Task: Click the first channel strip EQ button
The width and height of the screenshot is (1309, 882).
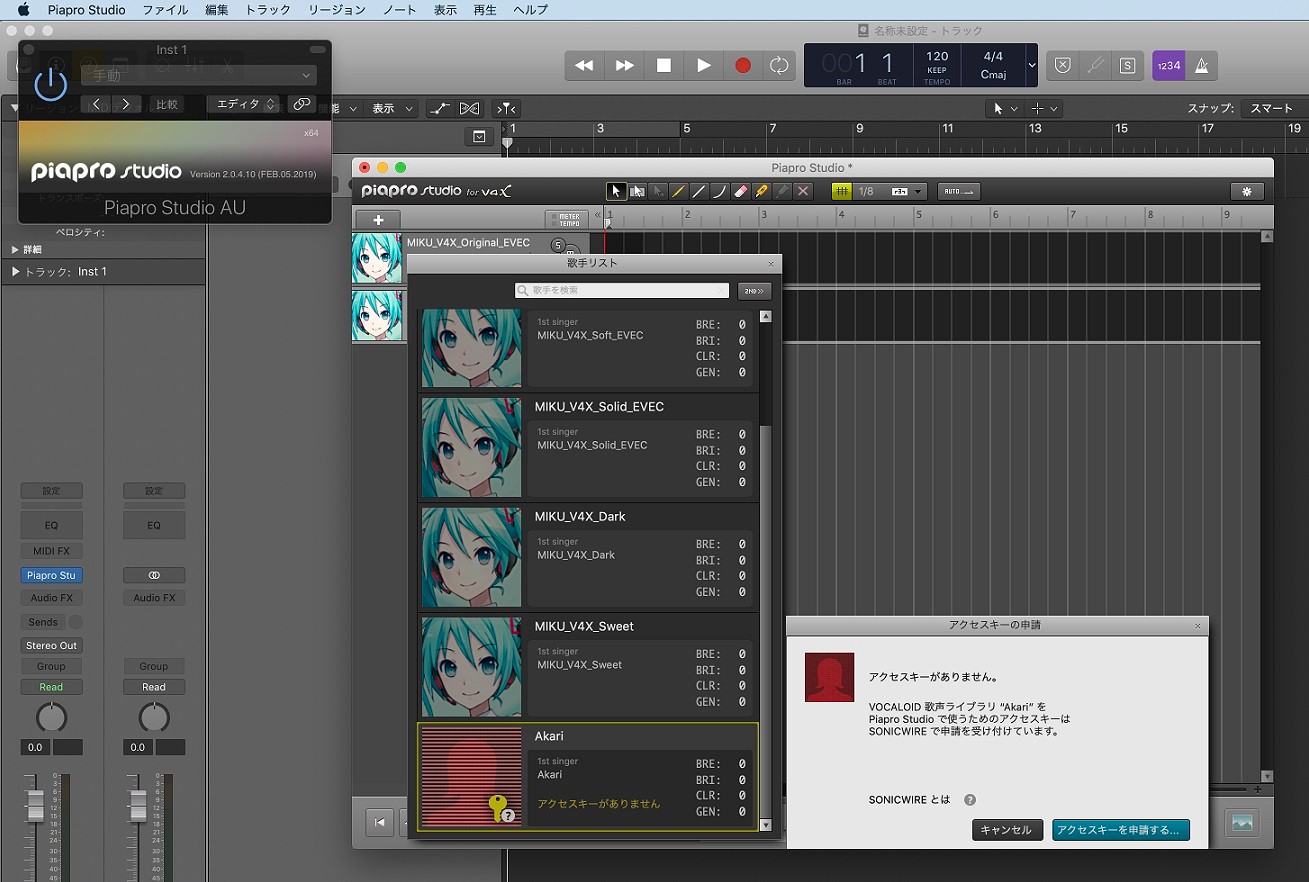Action: pos(51,525)
